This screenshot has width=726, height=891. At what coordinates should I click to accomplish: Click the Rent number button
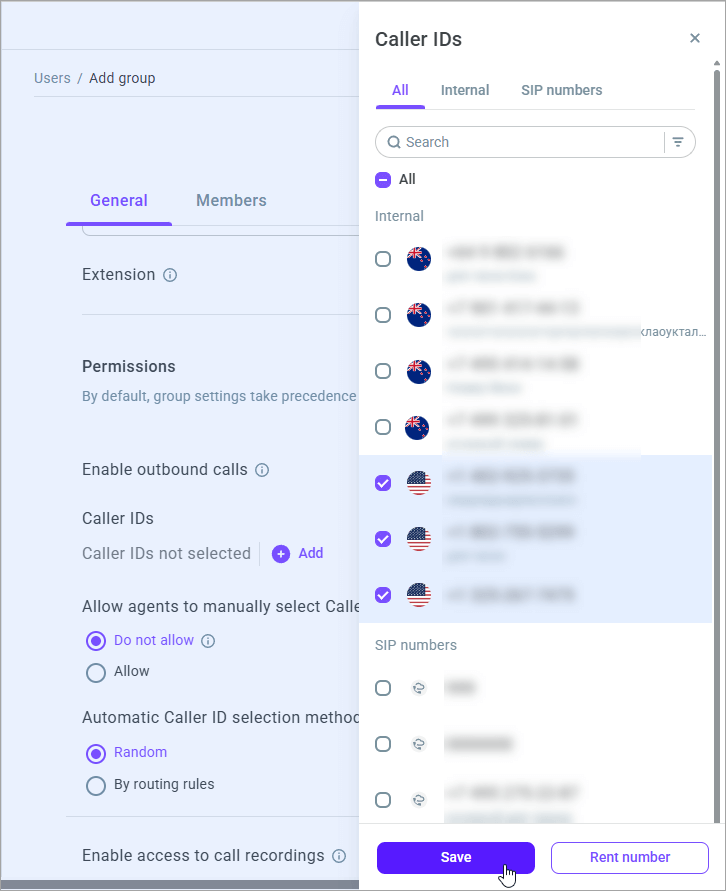(630, 857)
